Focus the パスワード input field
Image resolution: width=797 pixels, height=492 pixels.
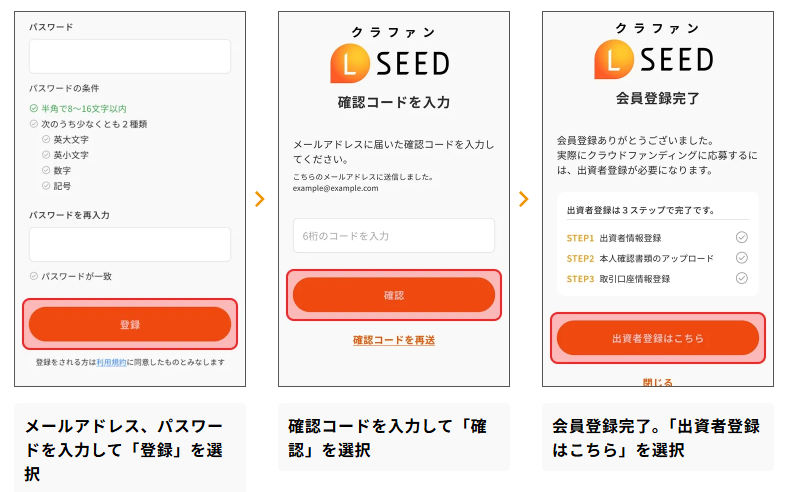130,57
